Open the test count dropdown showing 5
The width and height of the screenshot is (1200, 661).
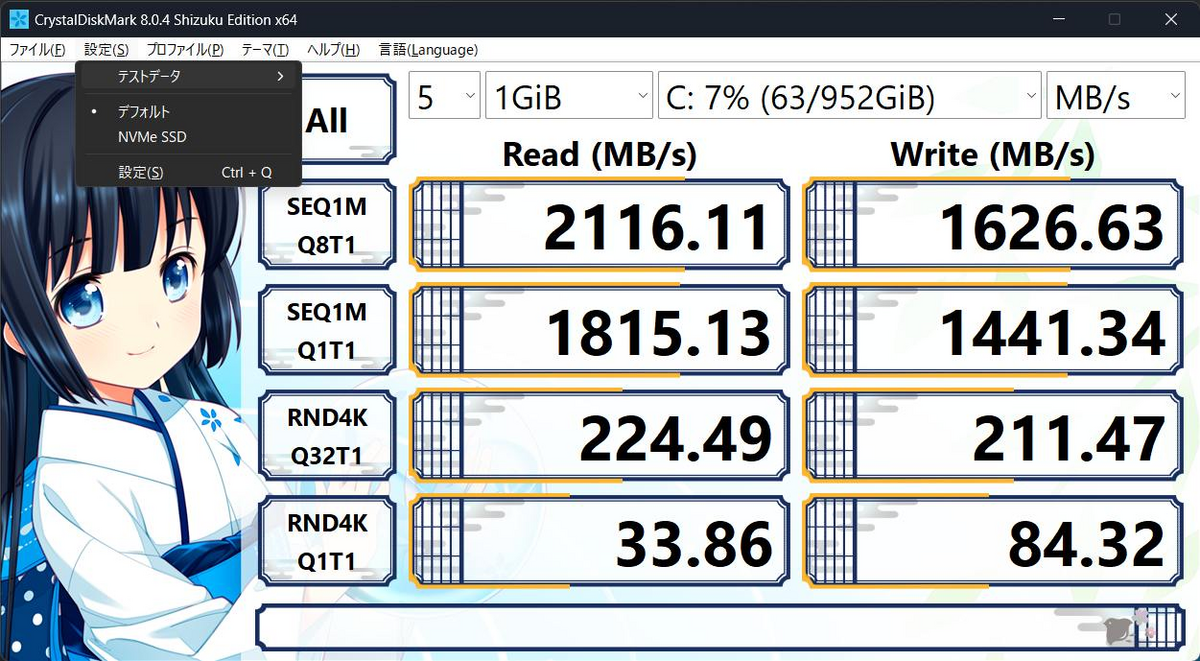pos(446,97)
